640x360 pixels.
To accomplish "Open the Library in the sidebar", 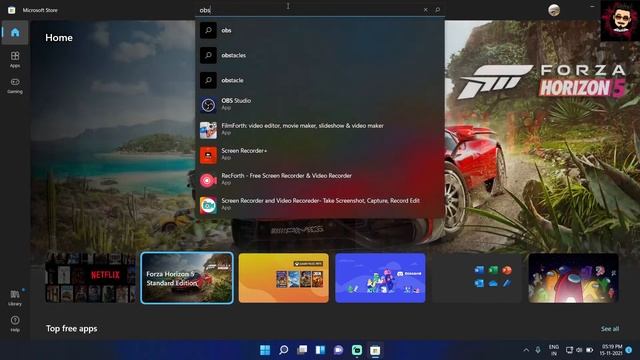I will tap(15, 298).
